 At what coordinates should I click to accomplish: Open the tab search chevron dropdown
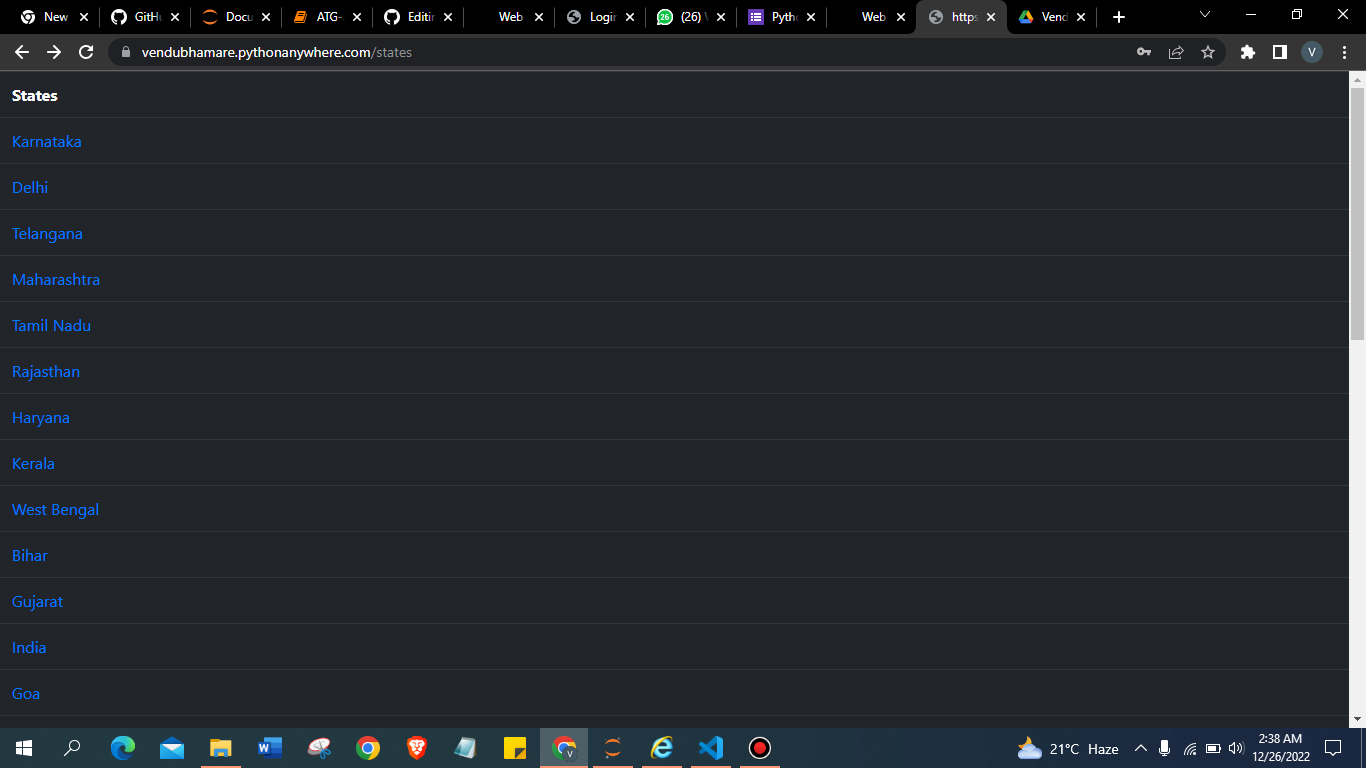point(1205,15)
